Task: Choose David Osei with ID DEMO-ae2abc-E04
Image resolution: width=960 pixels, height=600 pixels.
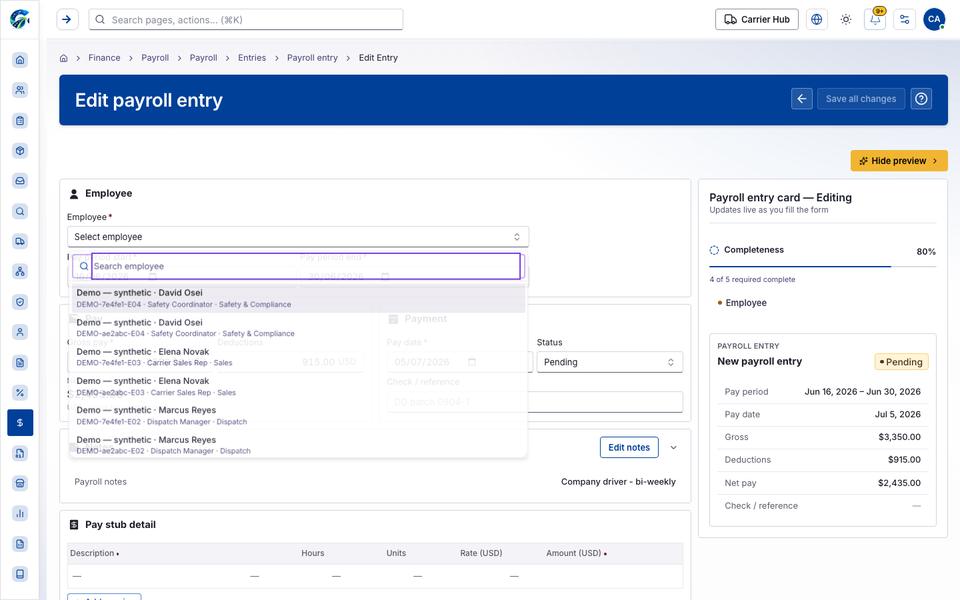Action: point(298,328)
